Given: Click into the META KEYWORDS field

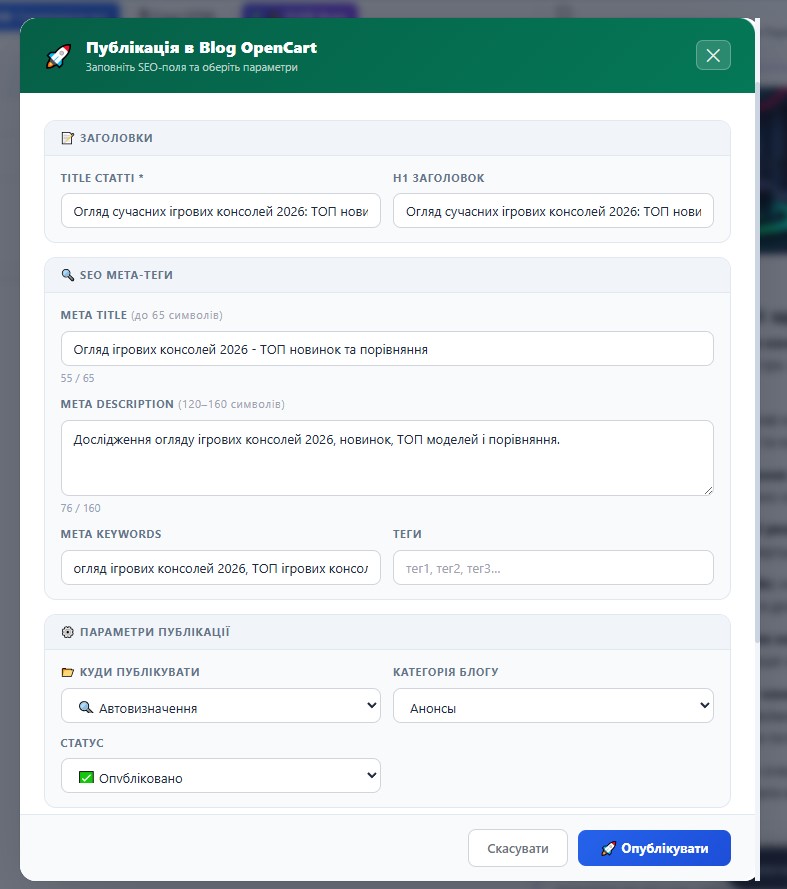Looking at the screenshot, I should pyautogui.click(x=221, y=567).
